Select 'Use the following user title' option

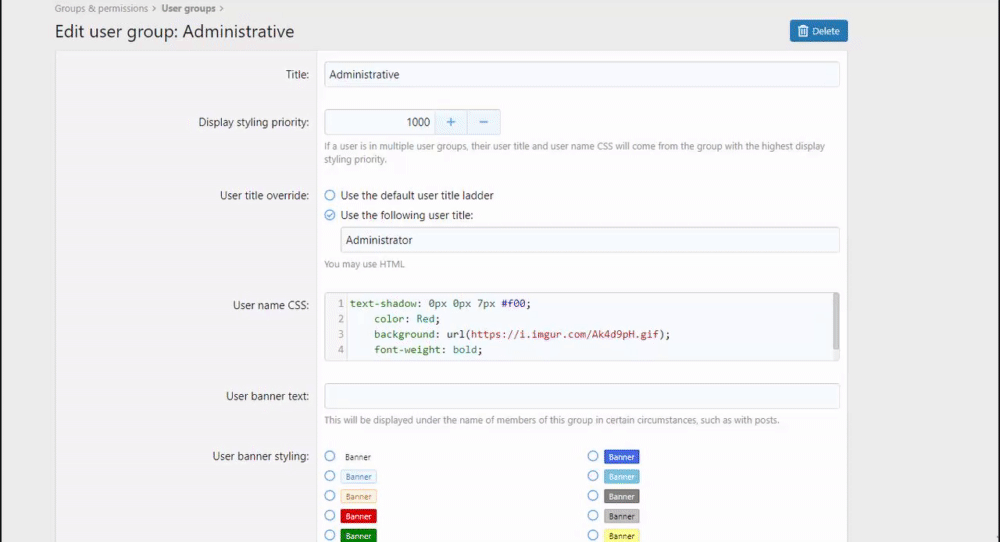tap(330, 215)
